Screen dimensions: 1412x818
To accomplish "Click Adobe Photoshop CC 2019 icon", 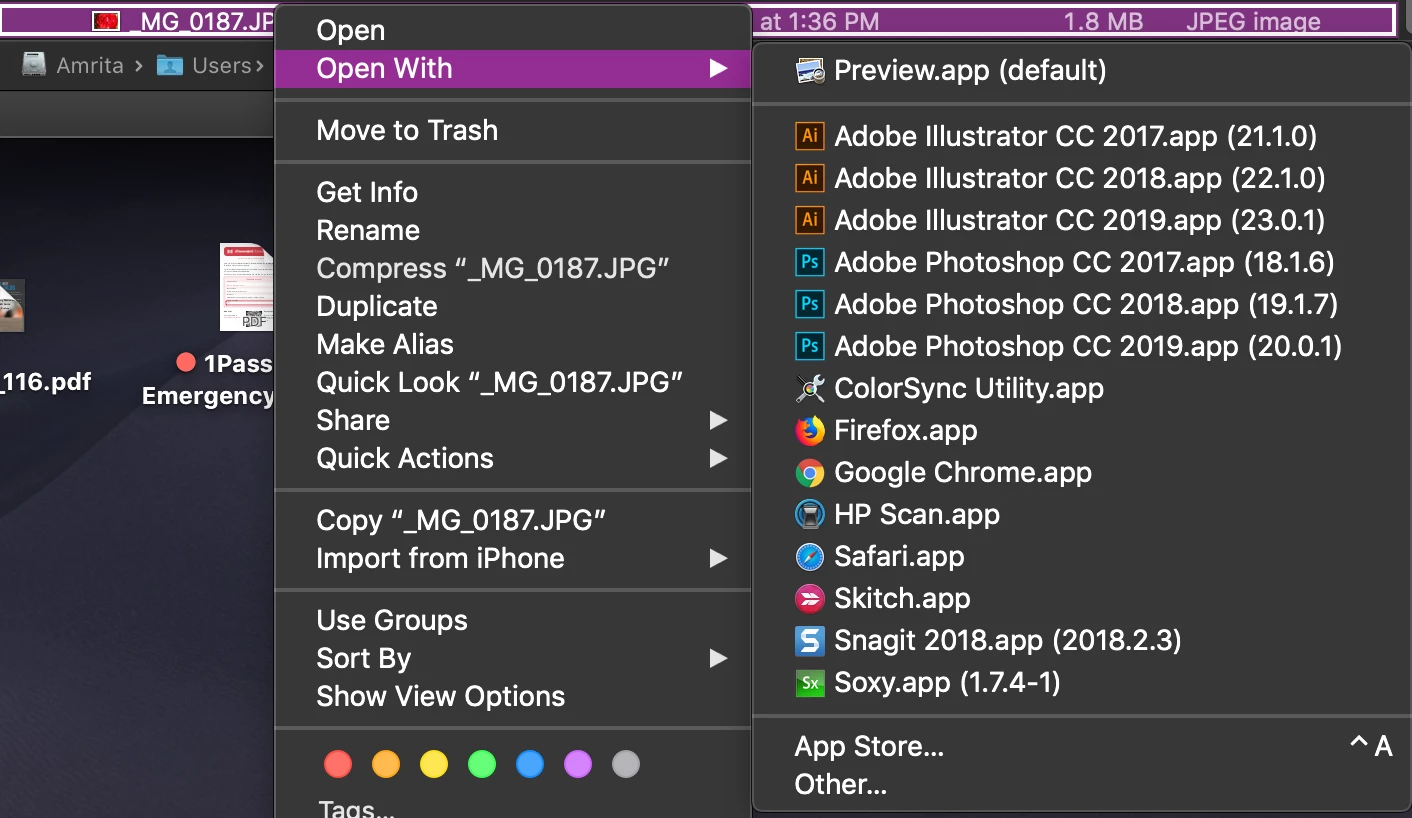I will click(x=810, y=346).
